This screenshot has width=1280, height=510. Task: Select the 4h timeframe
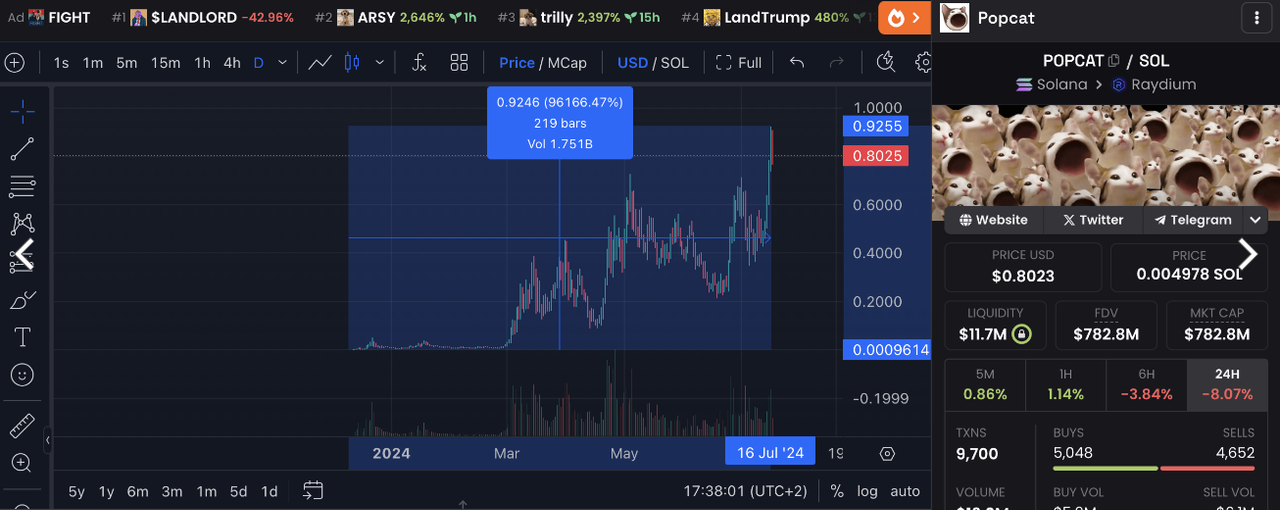point(232,63)
